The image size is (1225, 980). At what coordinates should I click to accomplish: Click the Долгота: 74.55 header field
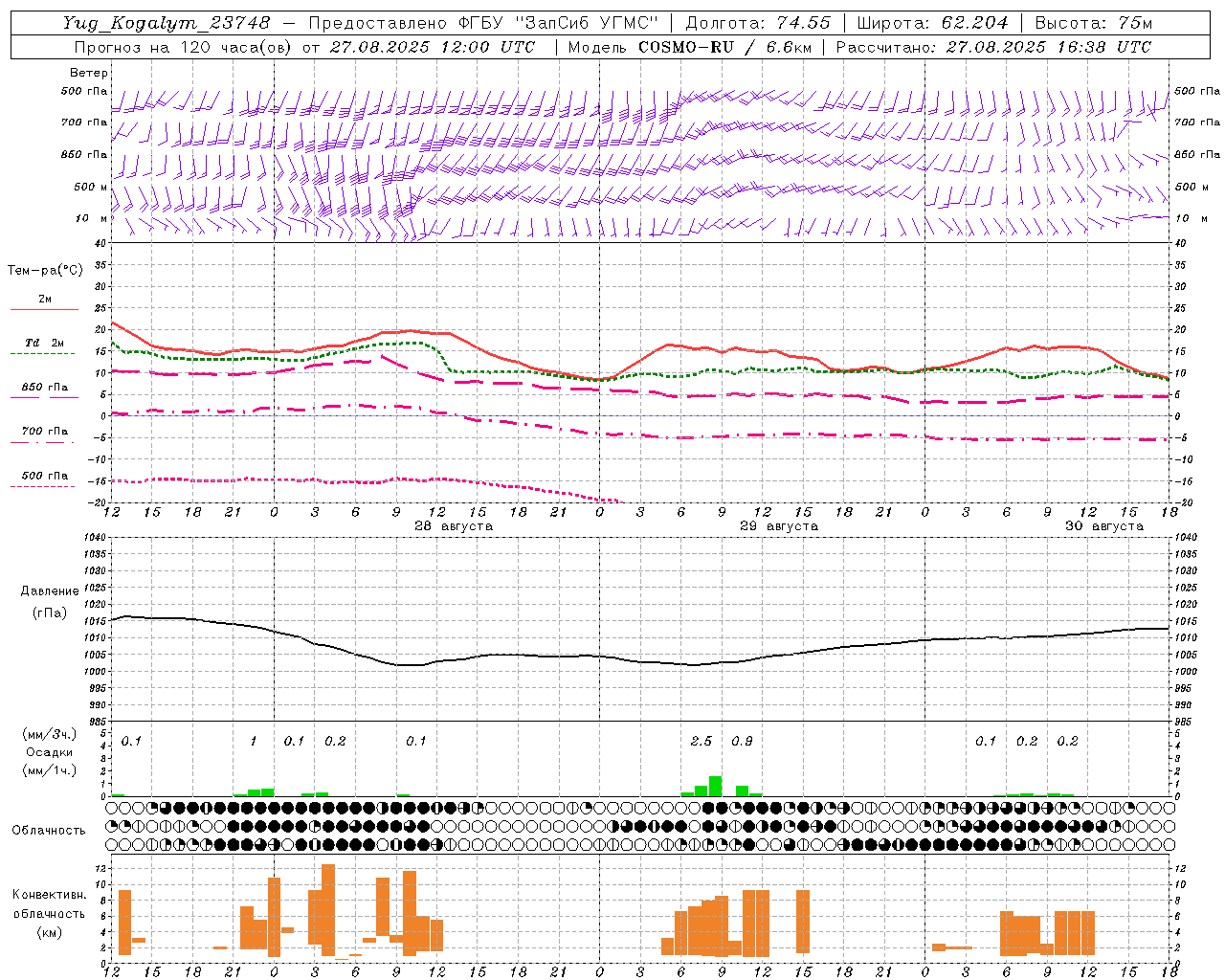(x=758, y=23)
